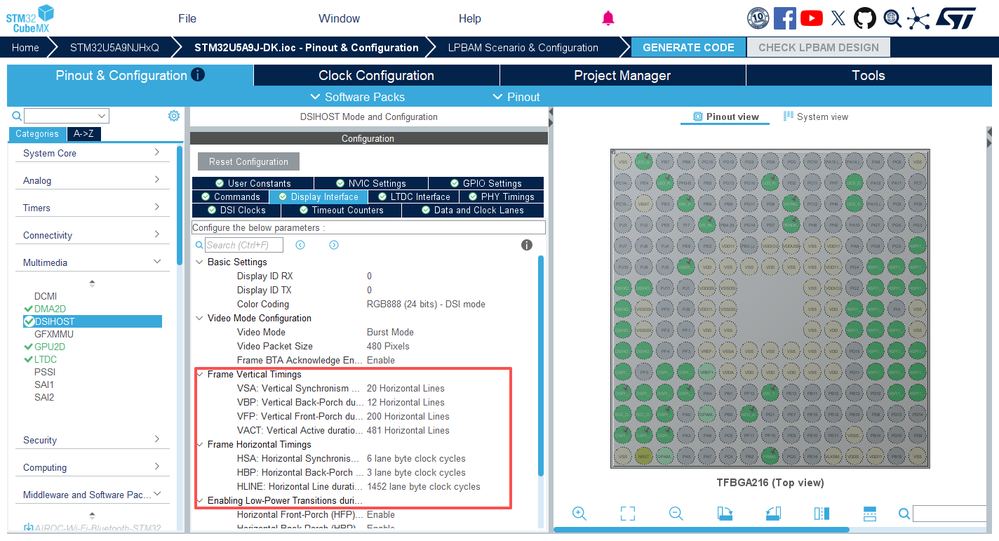This screenshot has height=541, width=999.
Task: Click the parameter info icon
Action: point(526,245)
